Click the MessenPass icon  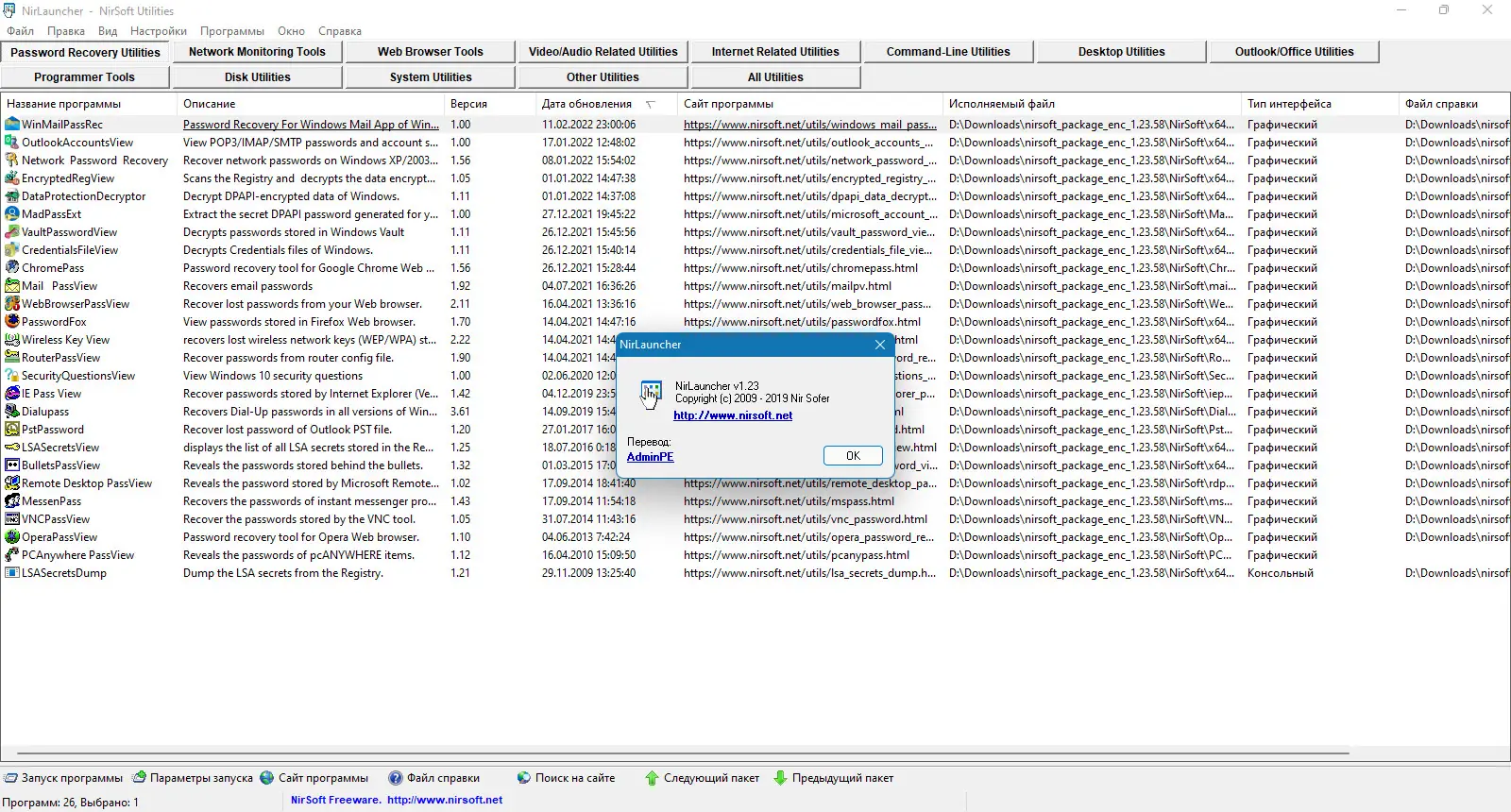tap(12, 501)
